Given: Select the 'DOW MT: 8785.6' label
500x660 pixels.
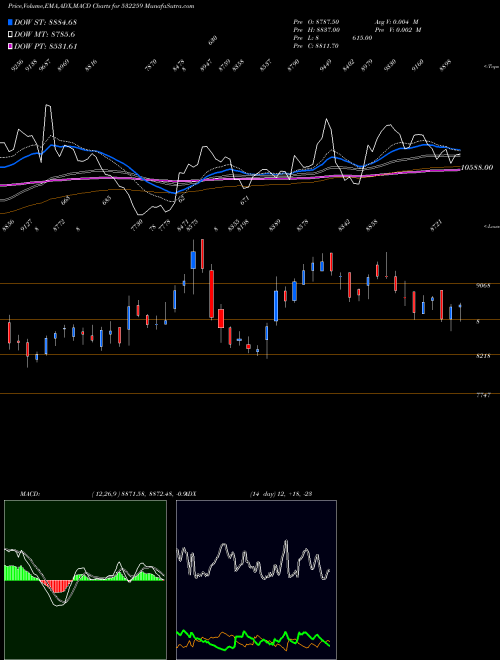Looking at the screenshot, I should pos(45,34).
